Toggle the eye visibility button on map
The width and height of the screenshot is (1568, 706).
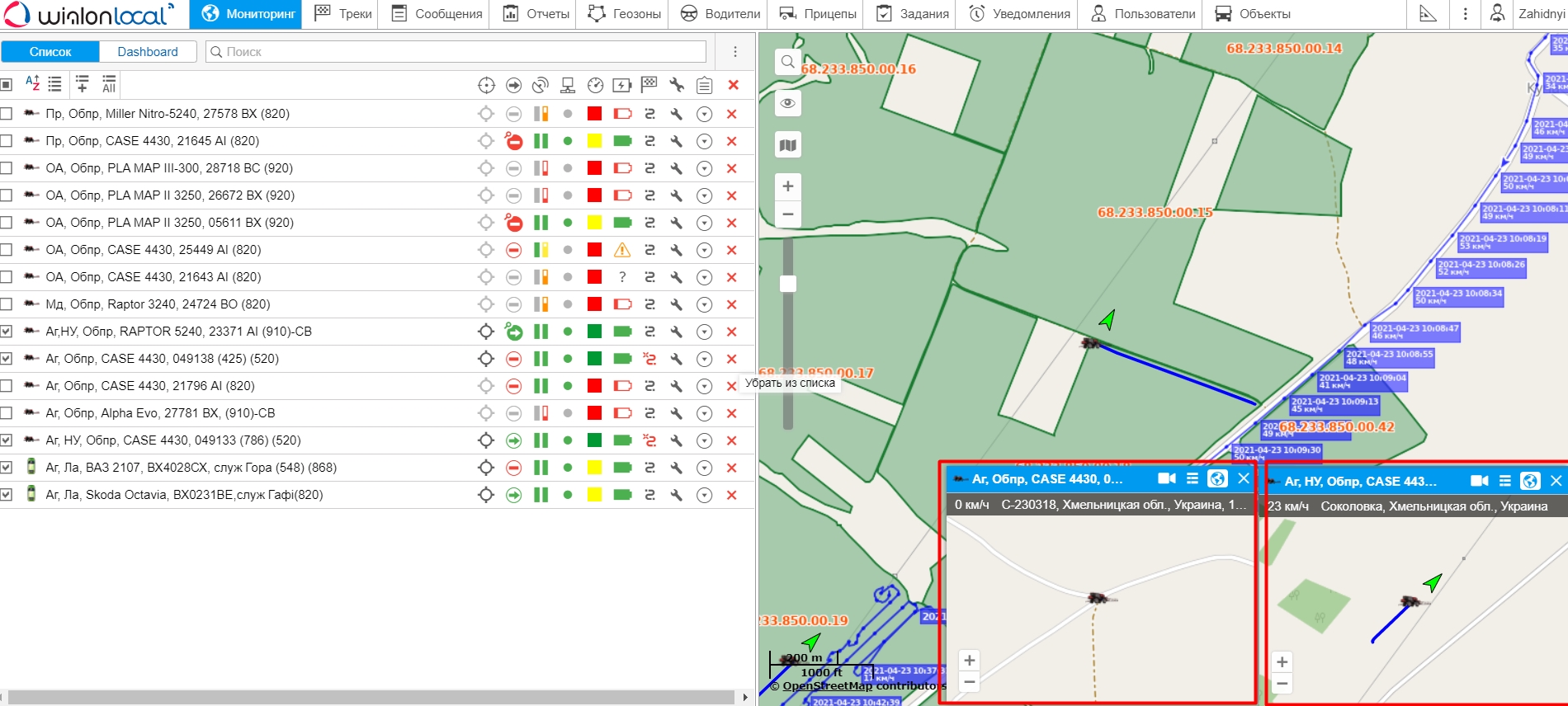point(788,103)
